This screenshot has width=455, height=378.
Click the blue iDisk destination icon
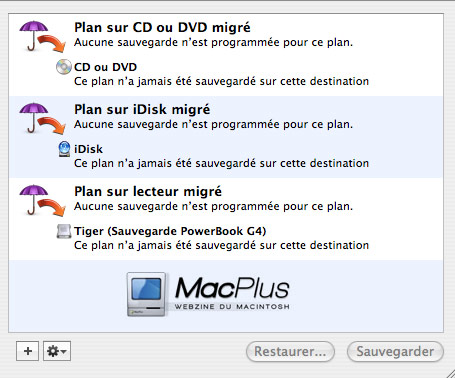pos(64,149)
